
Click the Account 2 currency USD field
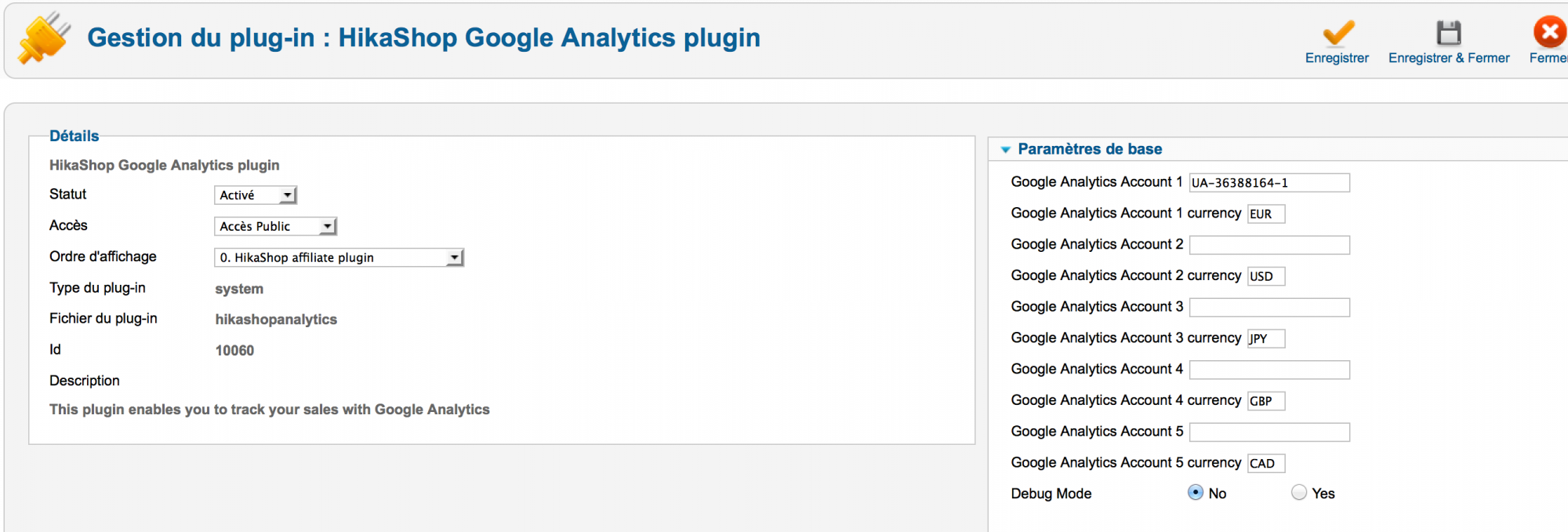1266,276
